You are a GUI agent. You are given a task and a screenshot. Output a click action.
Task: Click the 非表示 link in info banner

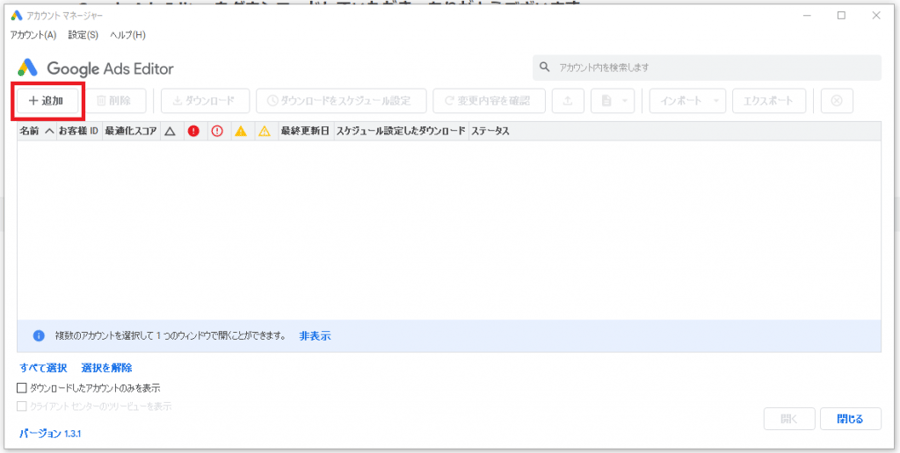coord(315,336)
